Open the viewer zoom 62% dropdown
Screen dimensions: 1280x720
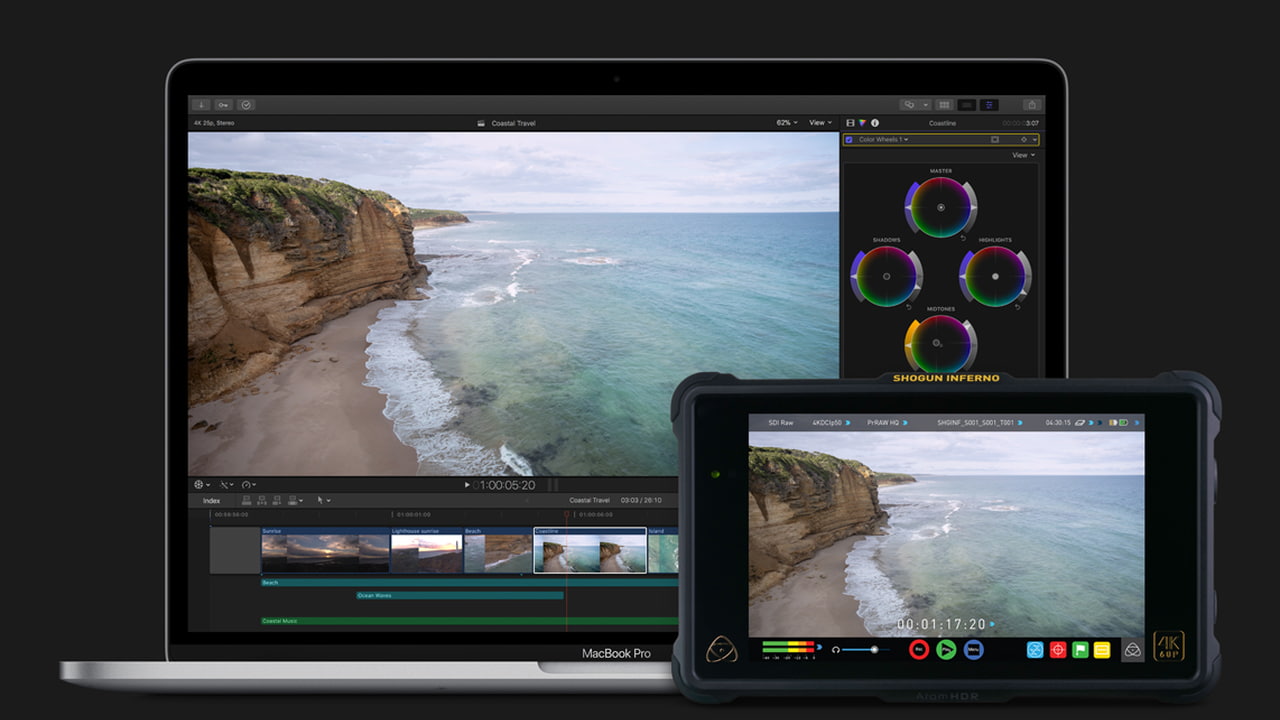coord(787,123)
